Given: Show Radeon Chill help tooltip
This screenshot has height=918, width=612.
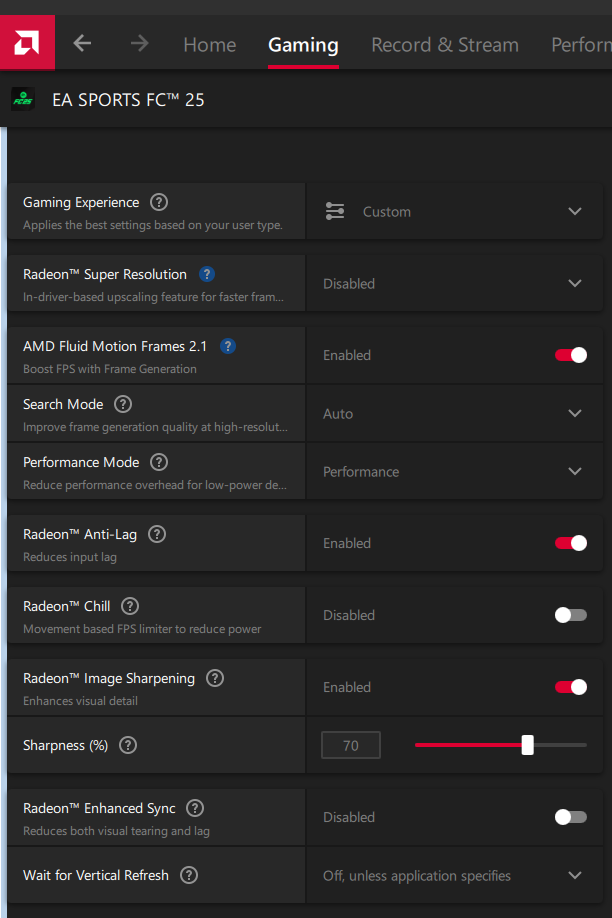Looking at the screenshot, I should [130, 606].
